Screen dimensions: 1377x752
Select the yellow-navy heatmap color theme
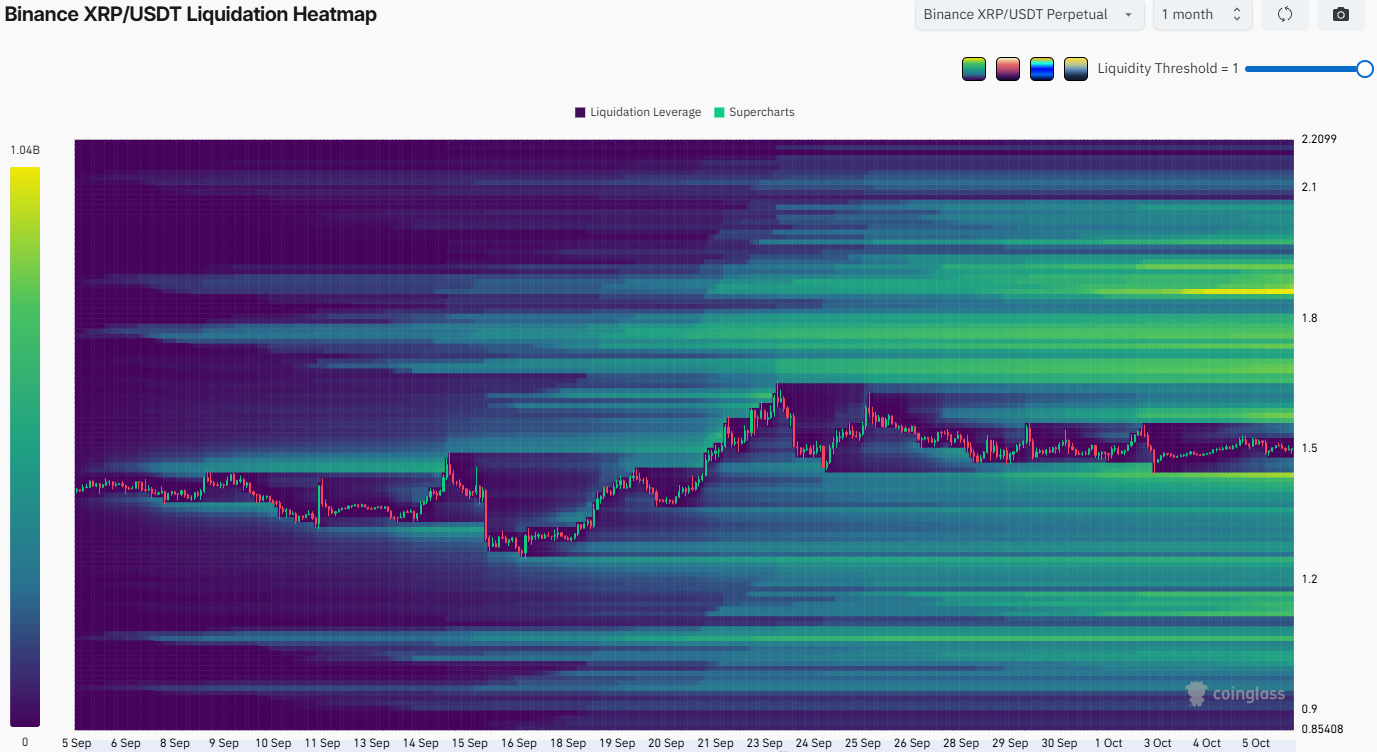pos(1076,69)
